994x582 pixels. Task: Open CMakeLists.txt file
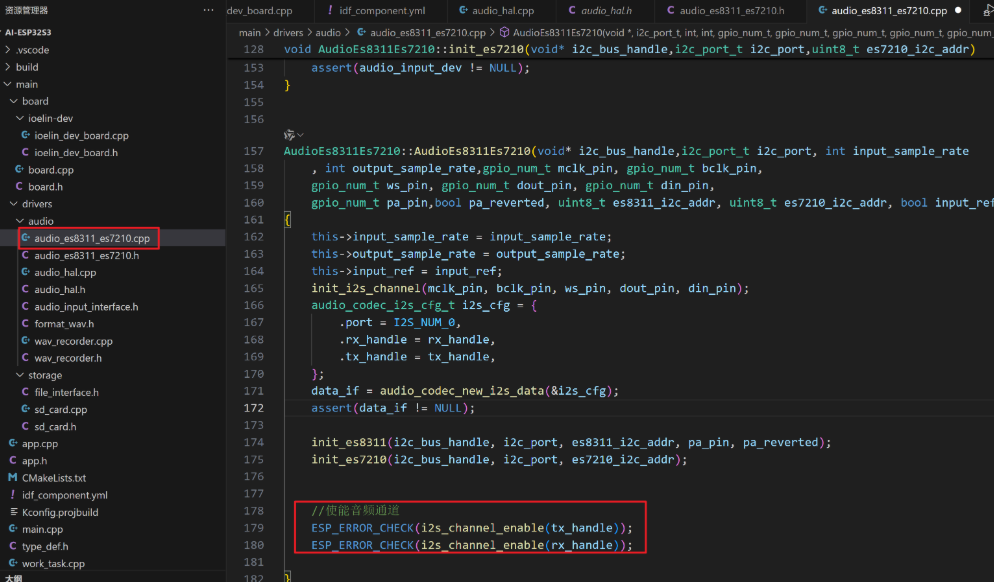[x=54, y=477]
